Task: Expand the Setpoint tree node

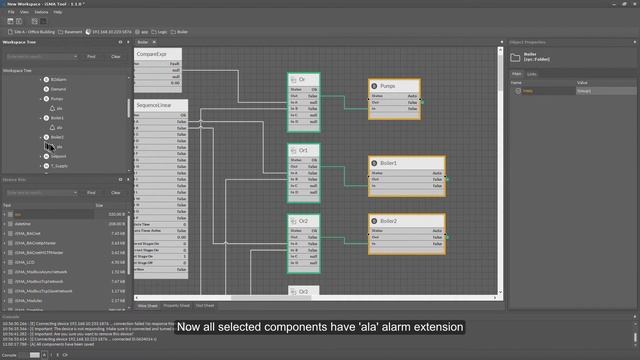Action: [x=41, y=156]
